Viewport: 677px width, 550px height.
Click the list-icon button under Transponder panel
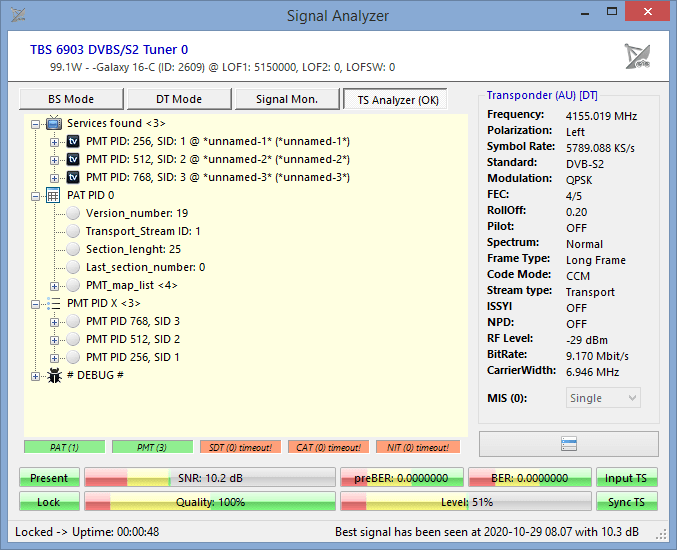click(569, 444)
